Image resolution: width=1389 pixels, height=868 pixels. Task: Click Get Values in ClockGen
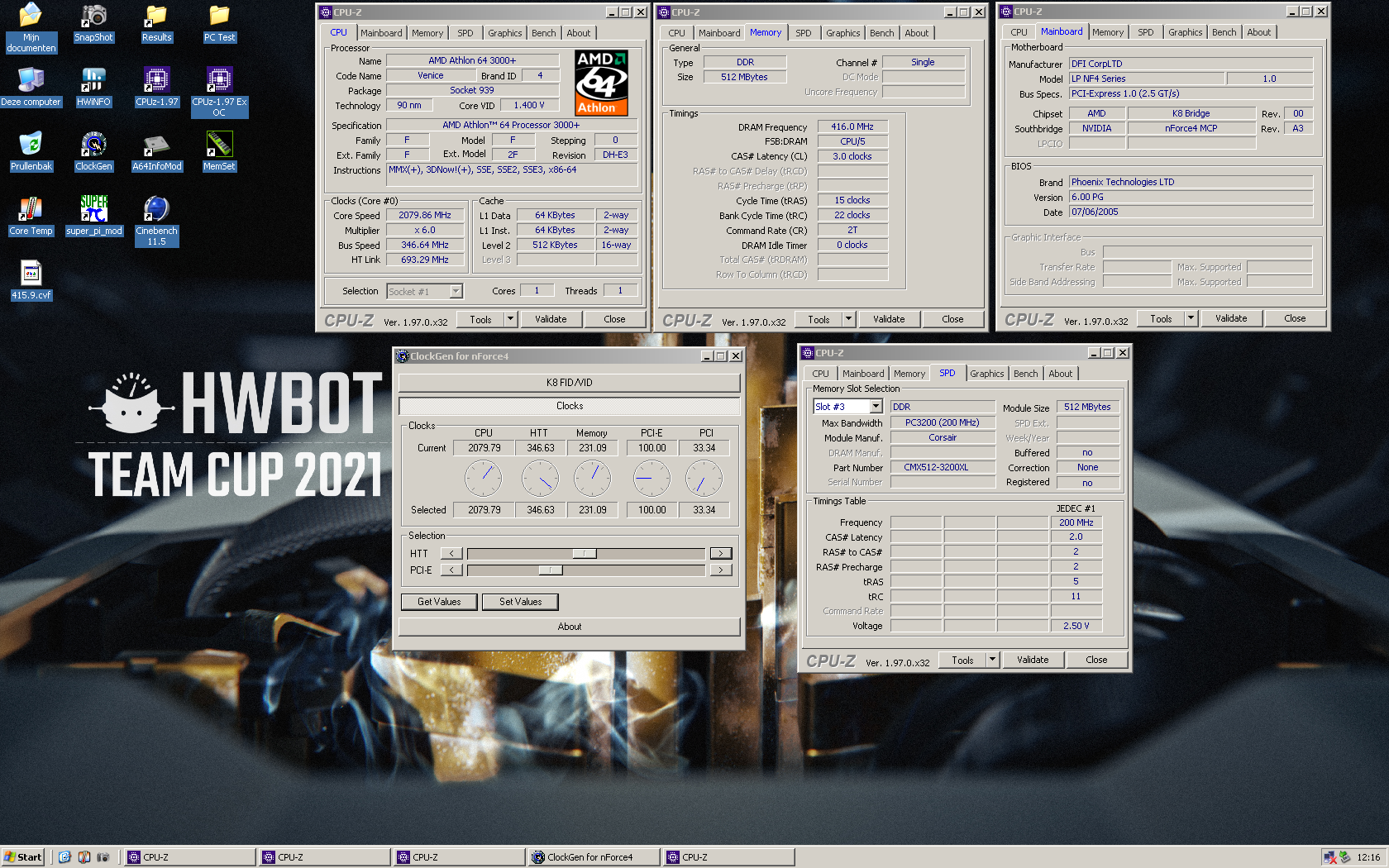pos(439,602)
